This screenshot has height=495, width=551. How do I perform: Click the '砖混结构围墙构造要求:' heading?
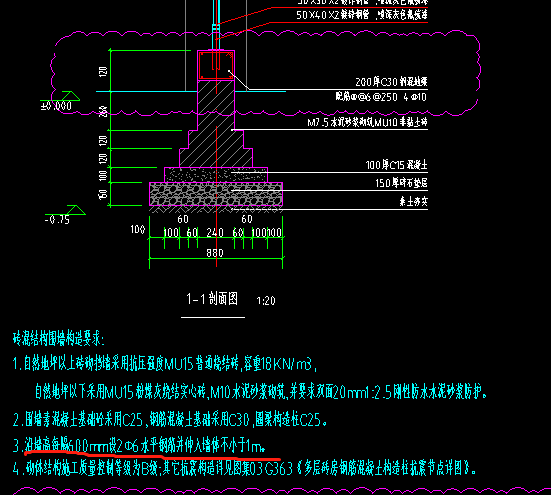click(59, 339)
